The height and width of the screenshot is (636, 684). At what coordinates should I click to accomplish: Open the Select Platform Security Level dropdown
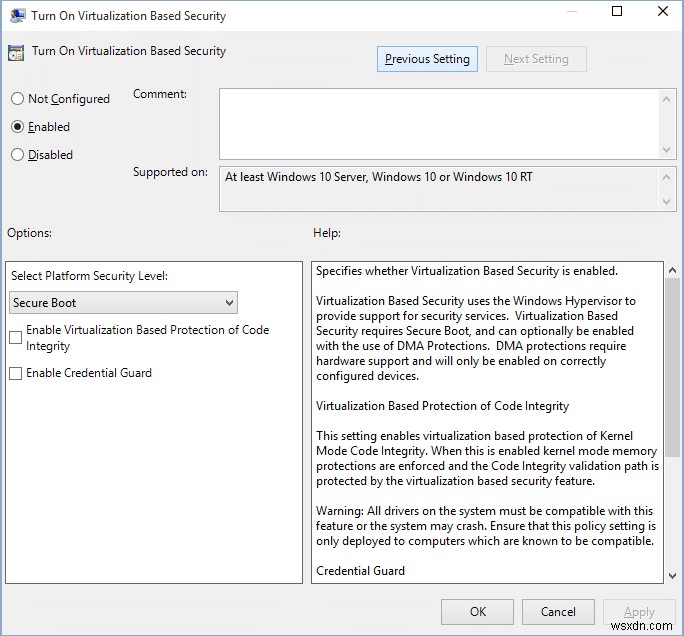pos(123,303)
